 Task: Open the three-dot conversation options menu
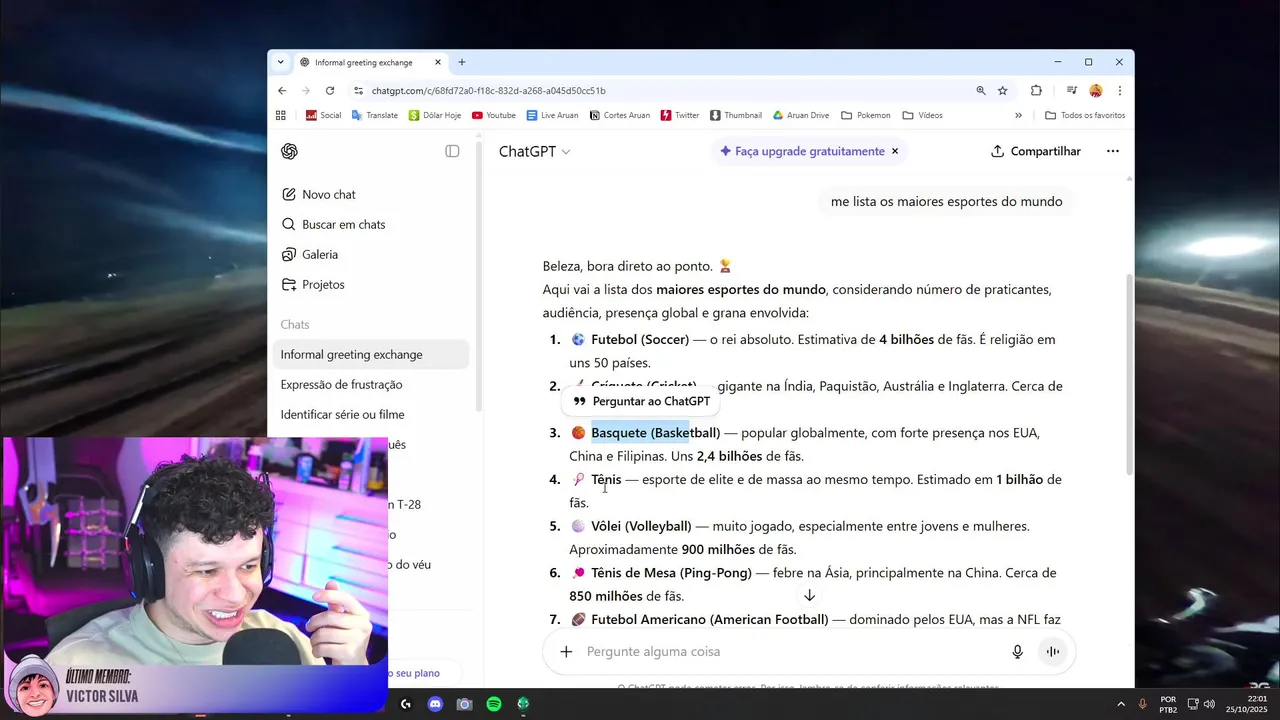click(x=1112, y=151)
